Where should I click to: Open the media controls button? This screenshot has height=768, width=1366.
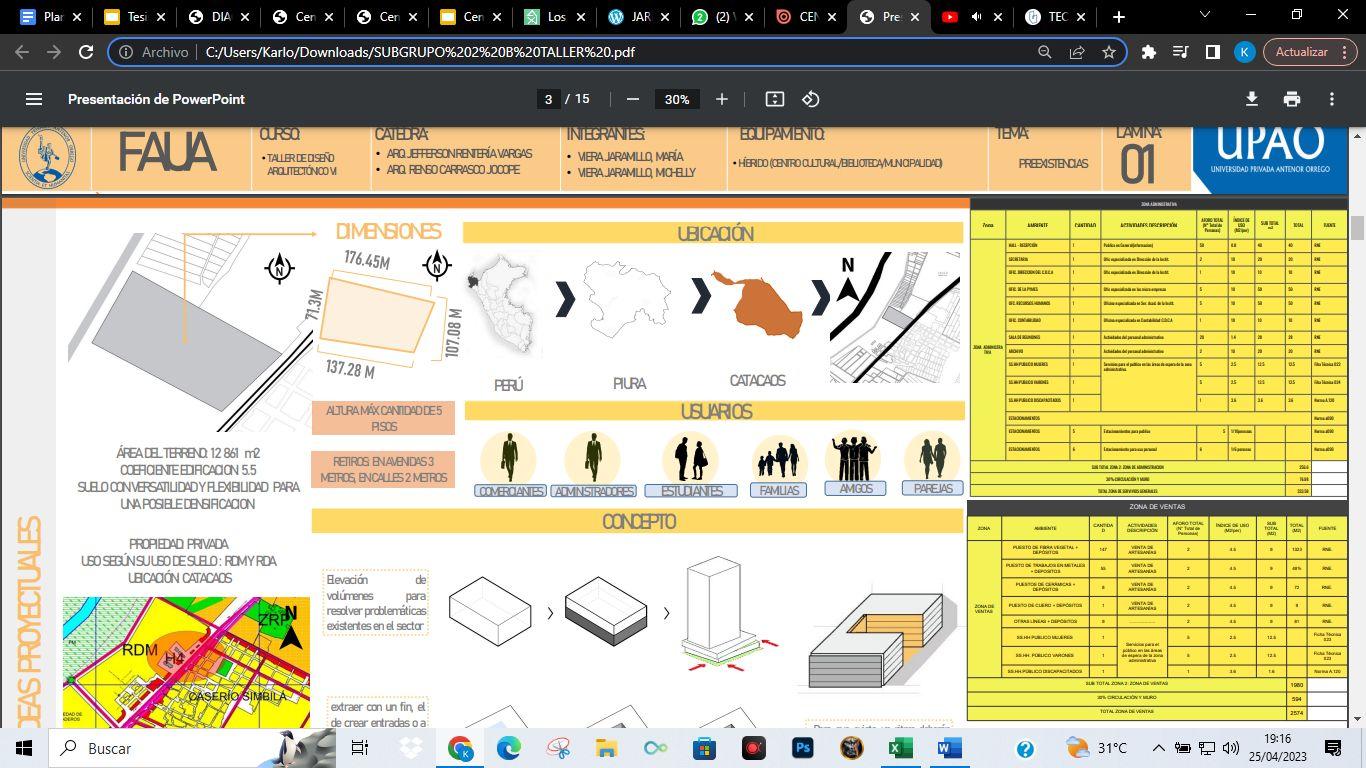coord(1181,52)
